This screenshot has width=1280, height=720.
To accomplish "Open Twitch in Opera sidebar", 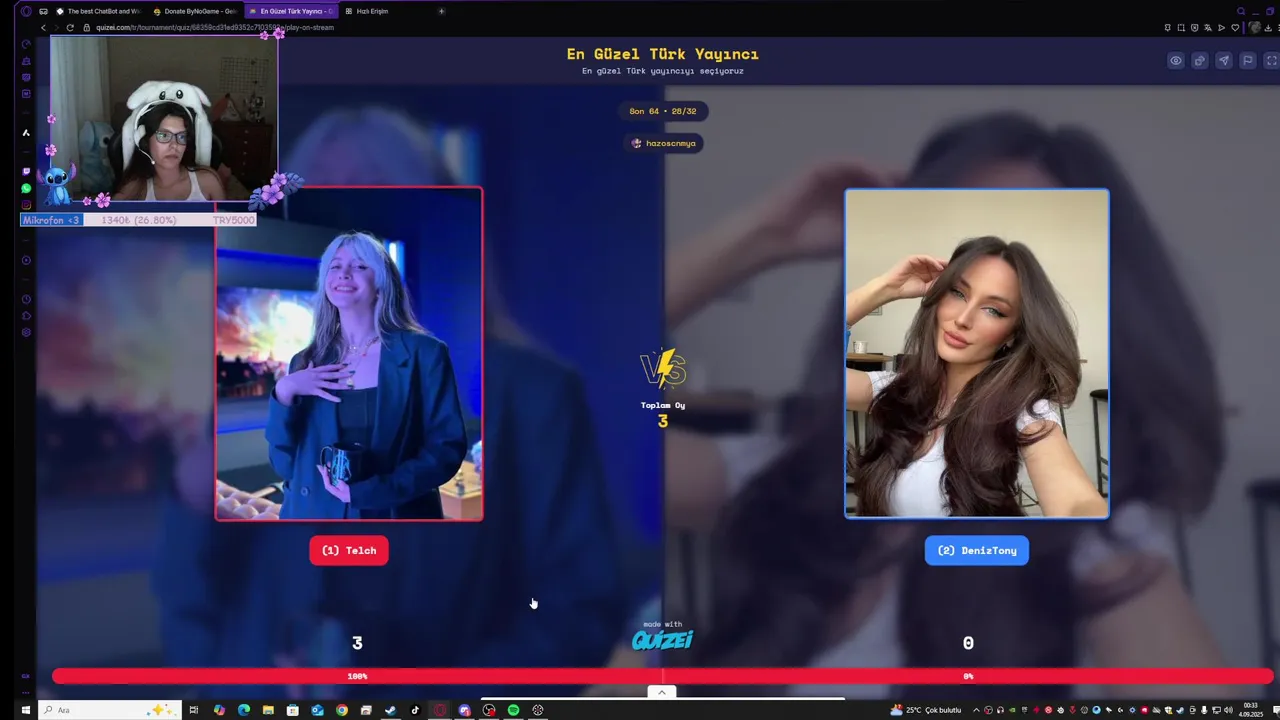I will point(26,171).
